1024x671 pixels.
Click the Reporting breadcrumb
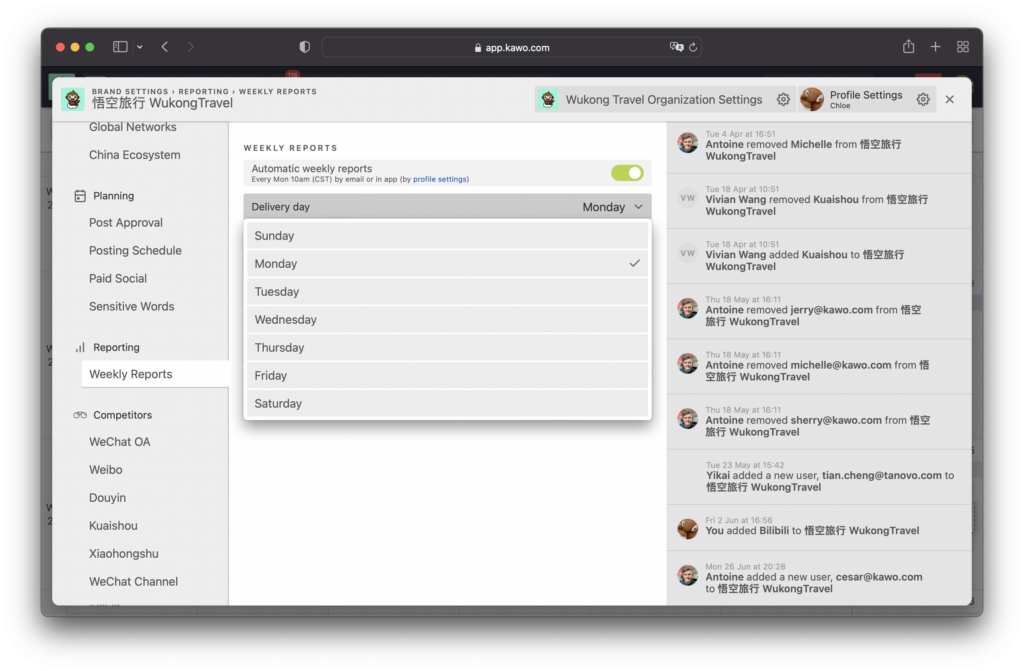tap(204, 91)
